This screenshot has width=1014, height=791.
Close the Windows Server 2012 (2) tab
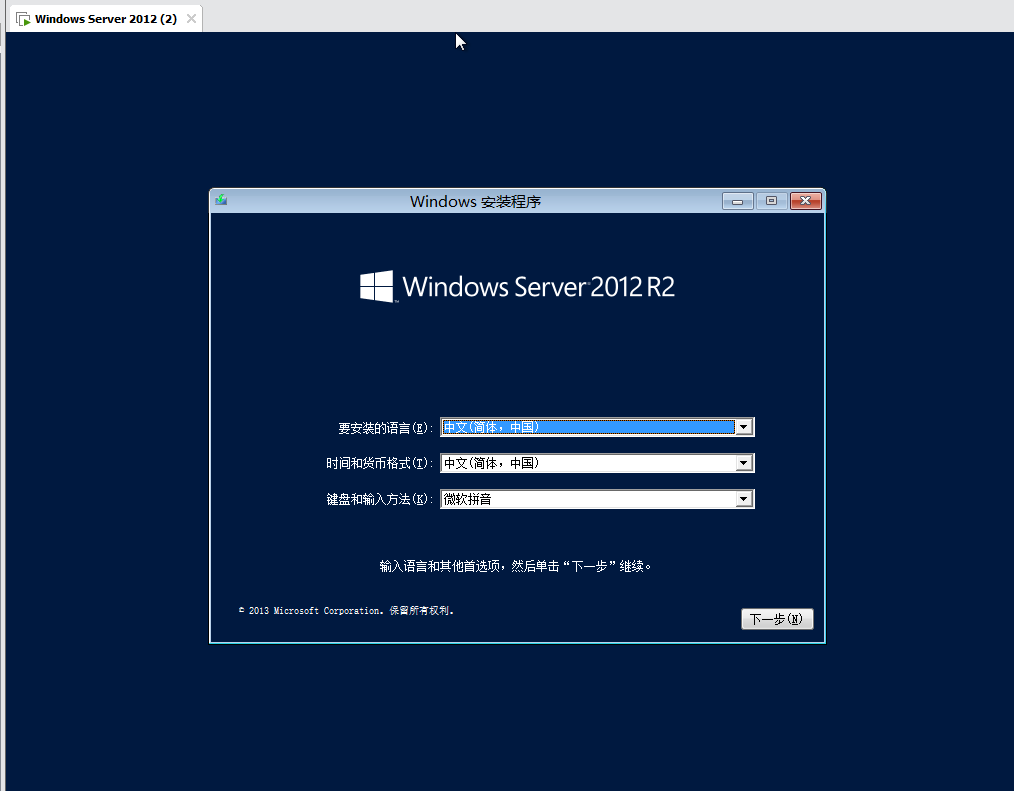coord(191,19)
